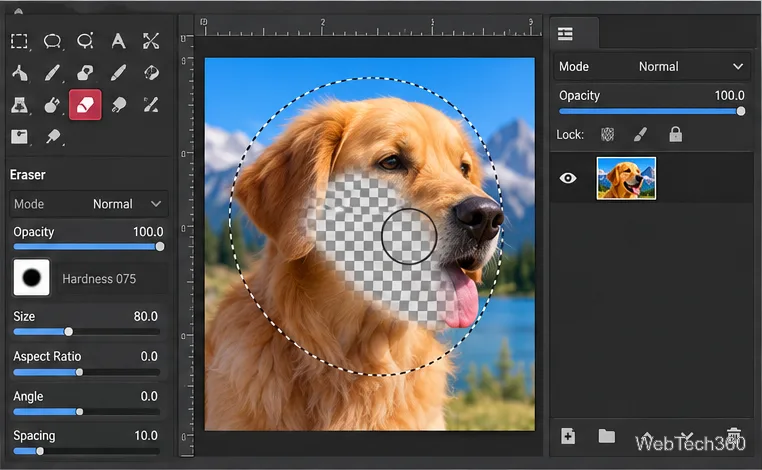
Task: Adjust the brush Size slider
Action: (87, 331)
